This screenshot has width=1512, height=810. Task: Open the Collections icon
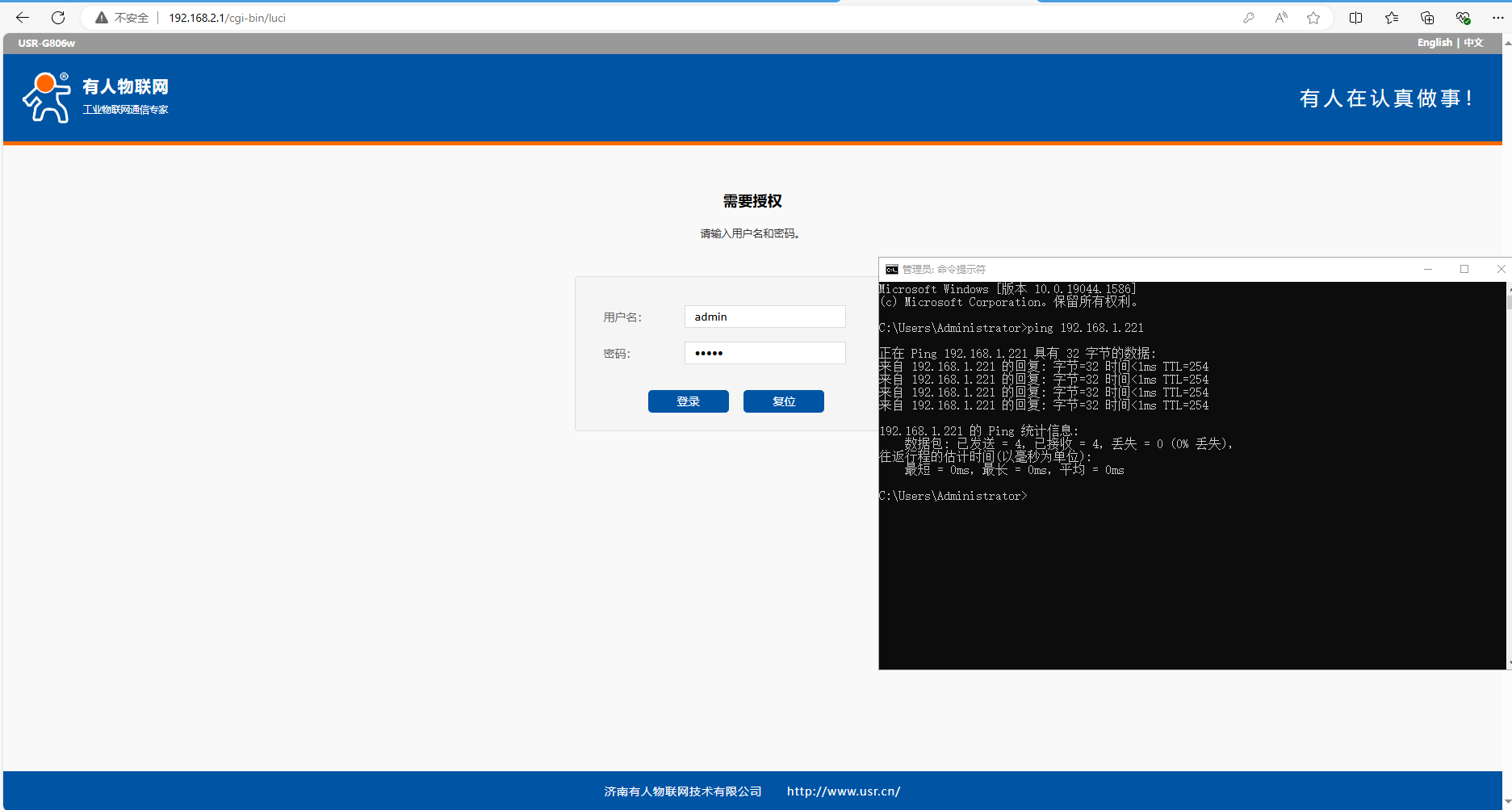coord(1427,18)
